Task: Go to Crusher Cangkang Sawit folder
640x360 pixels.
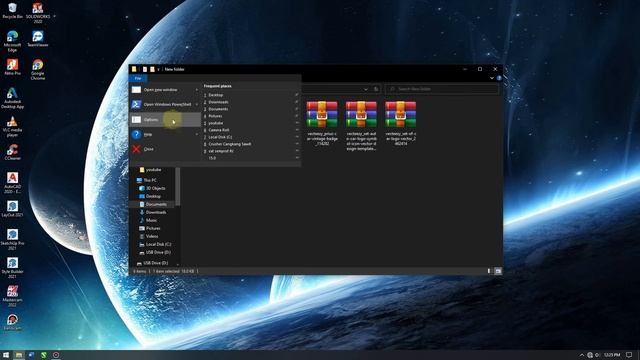Action: click(230, 144)
